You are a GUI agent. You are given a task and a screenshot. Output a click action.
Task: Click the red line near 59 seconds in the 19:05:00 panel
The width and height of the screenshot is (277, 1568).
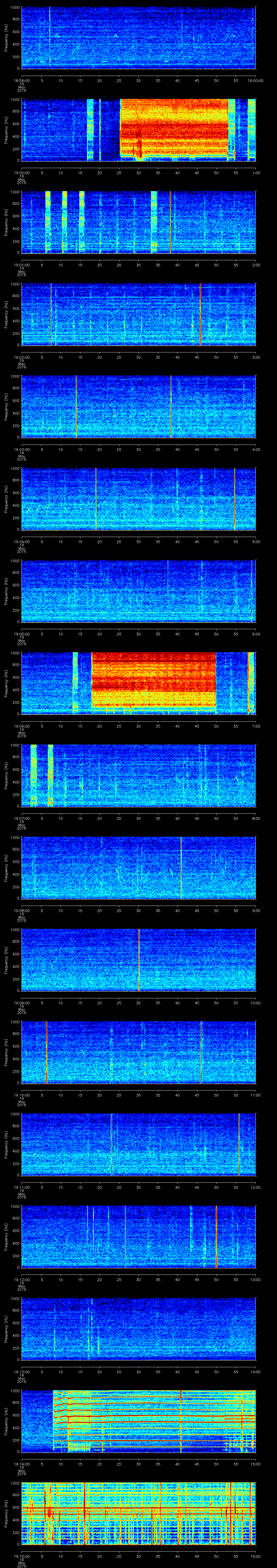point(251,591)
